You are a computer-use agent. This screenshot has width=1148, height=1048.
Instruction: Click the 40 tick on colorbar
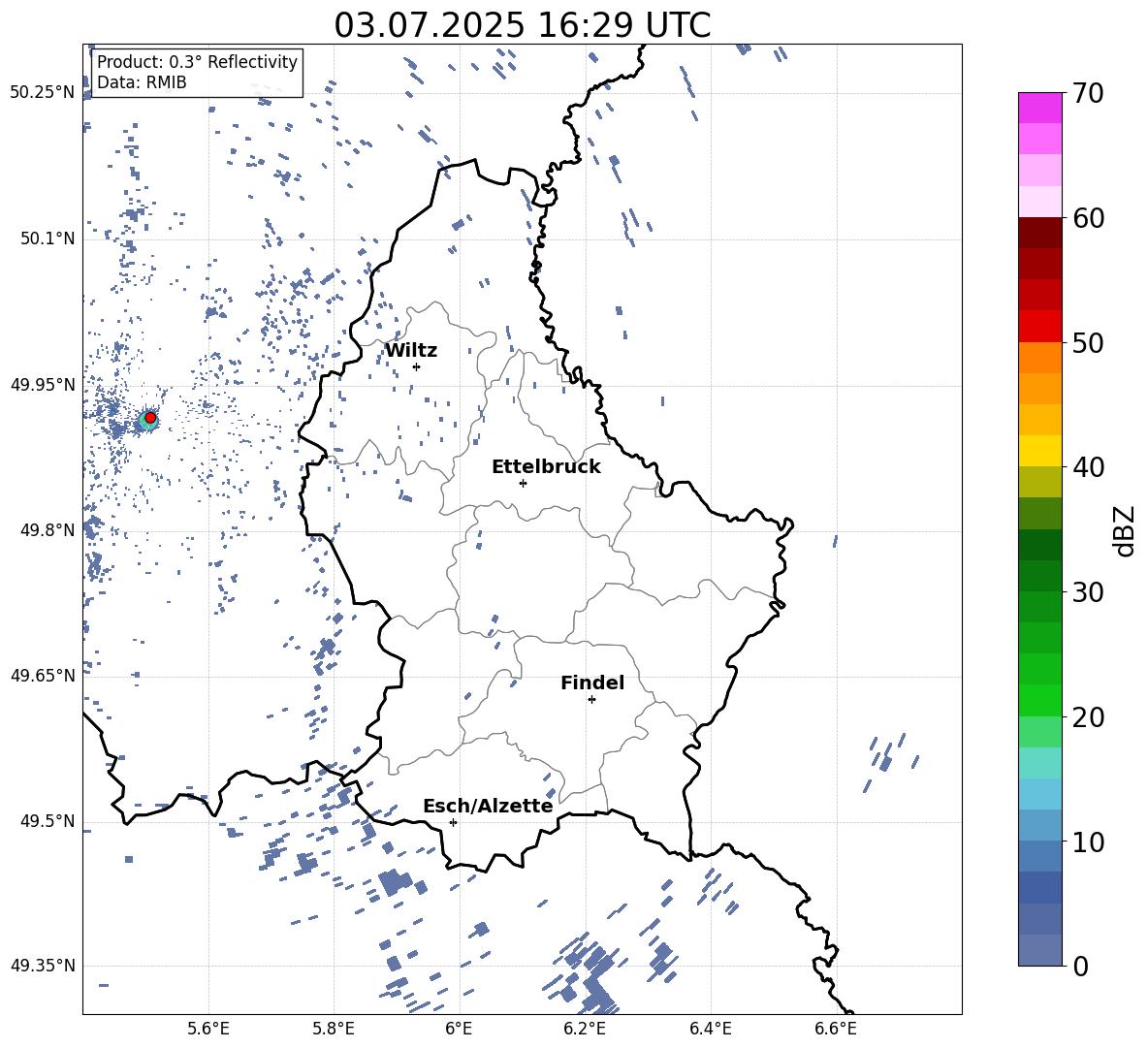pyautogui.click(x=1087, y=467)
